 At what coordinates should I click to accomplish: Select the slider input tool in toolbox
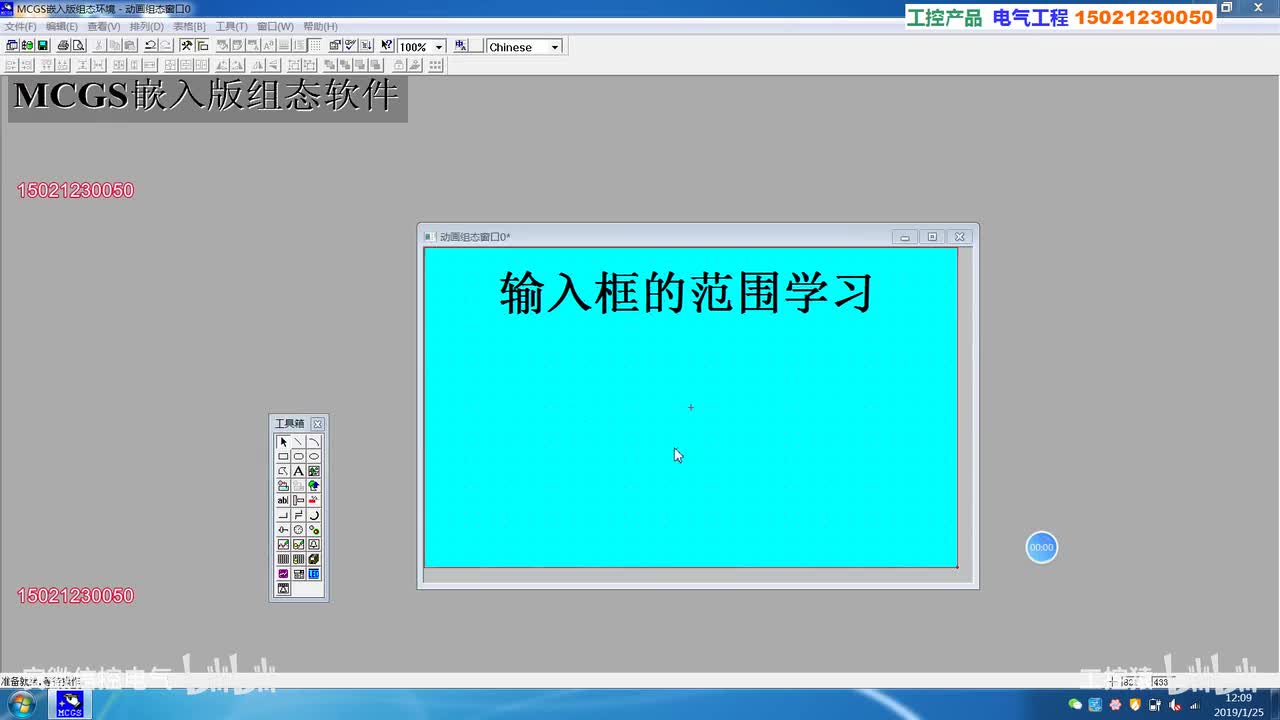tap(284, 529)
